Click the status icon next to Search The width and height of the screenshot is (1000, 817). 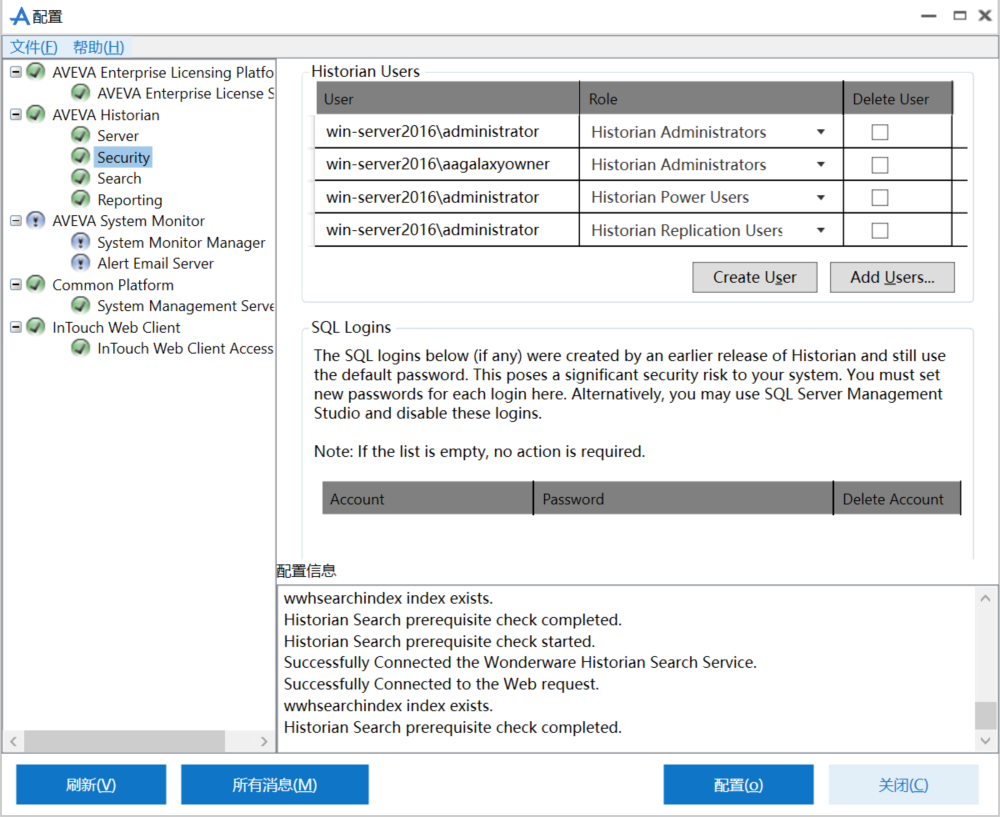click(x=81, y=178)
